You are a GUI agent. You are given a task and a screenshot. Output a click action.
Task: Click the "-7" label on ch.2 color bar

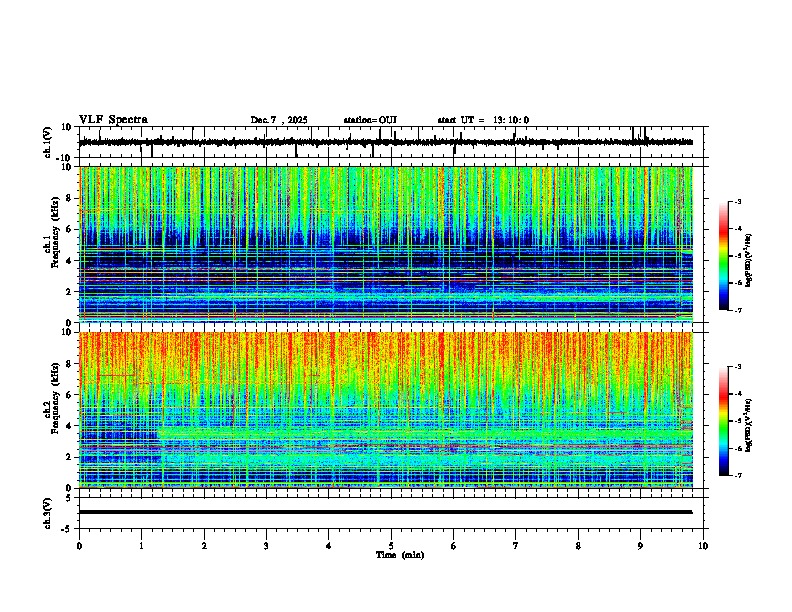(x=738, y=475)
